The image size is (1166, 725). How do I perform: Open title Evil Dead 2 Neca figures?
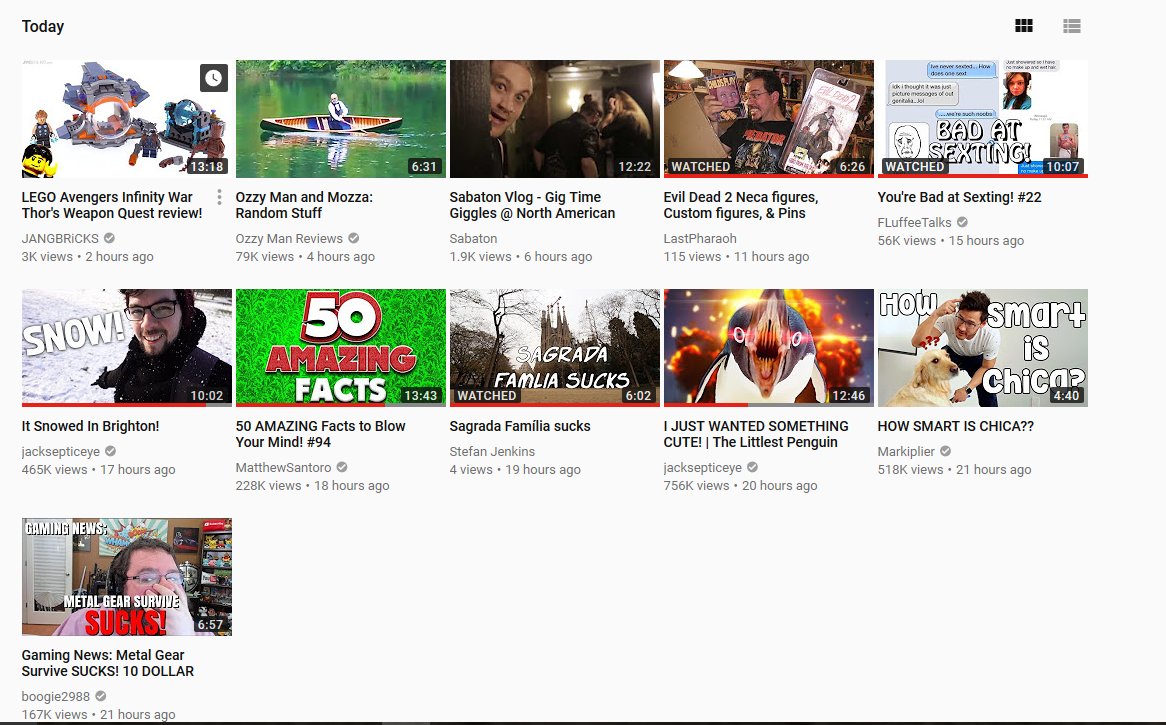(x=741, y=205)
